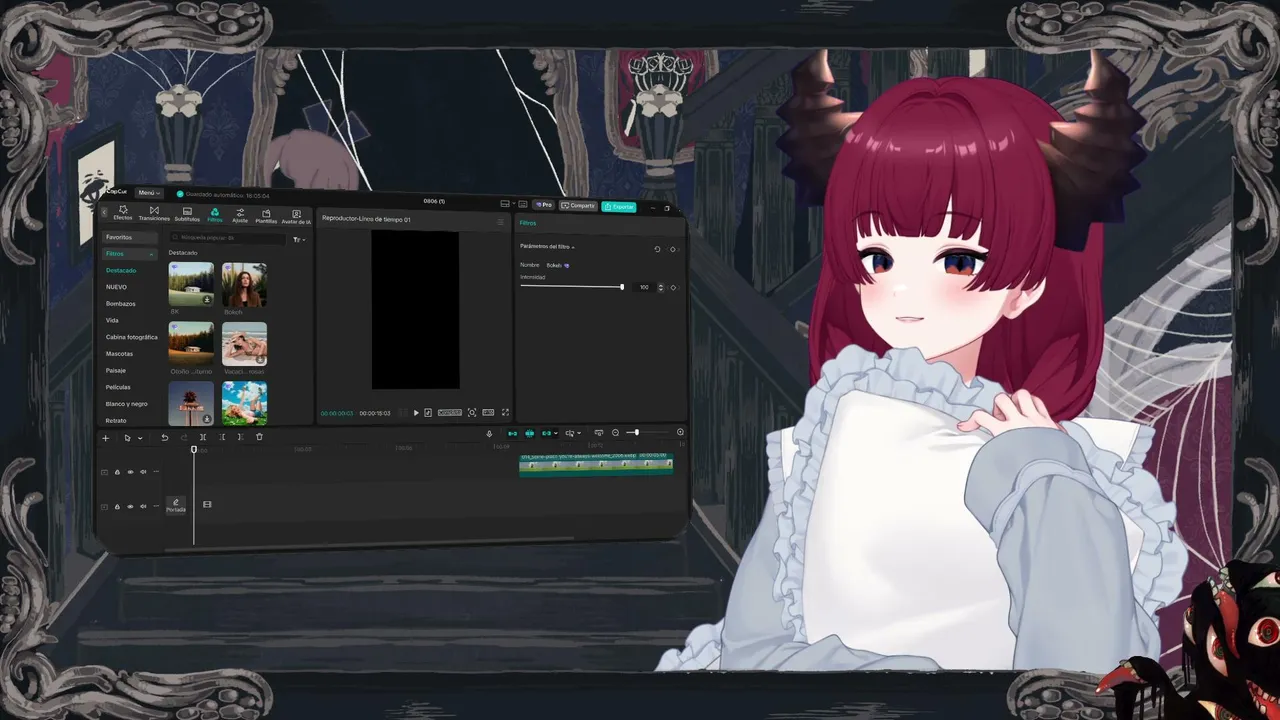The width and height of the screenshot is (1280, 720).
Task: Mute the upper timeline track
Action: point(143,472)
